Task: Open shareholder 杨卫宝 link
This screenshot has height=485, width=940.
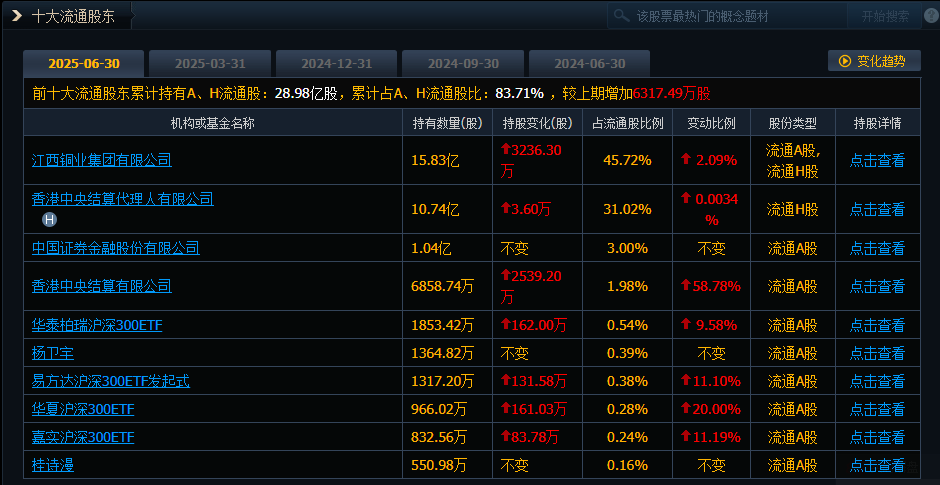Action: pos(53,353)
